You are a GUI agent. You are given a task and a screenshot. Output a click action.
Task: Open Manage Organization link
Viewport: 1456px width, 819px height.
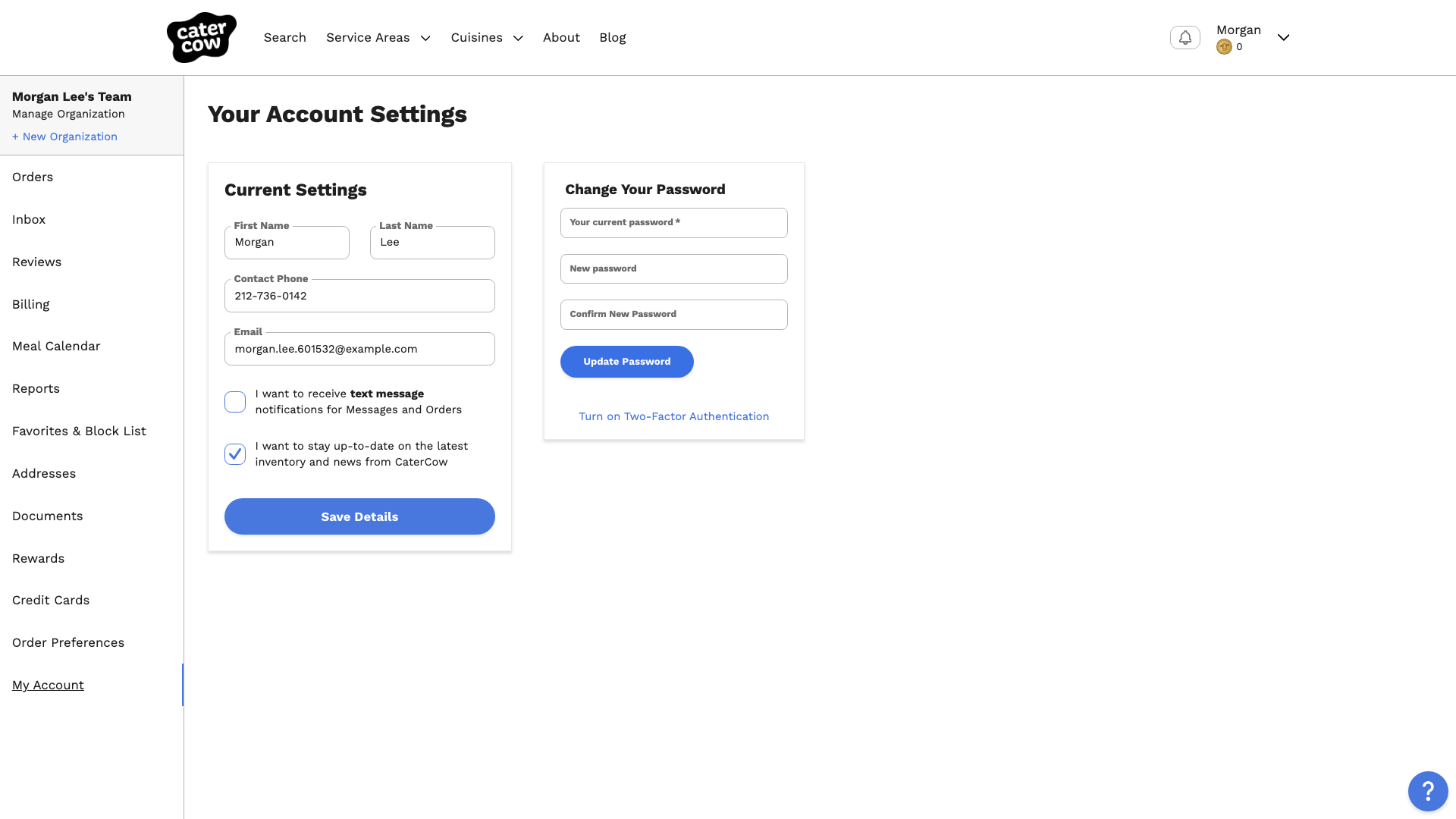click(68, 114)
